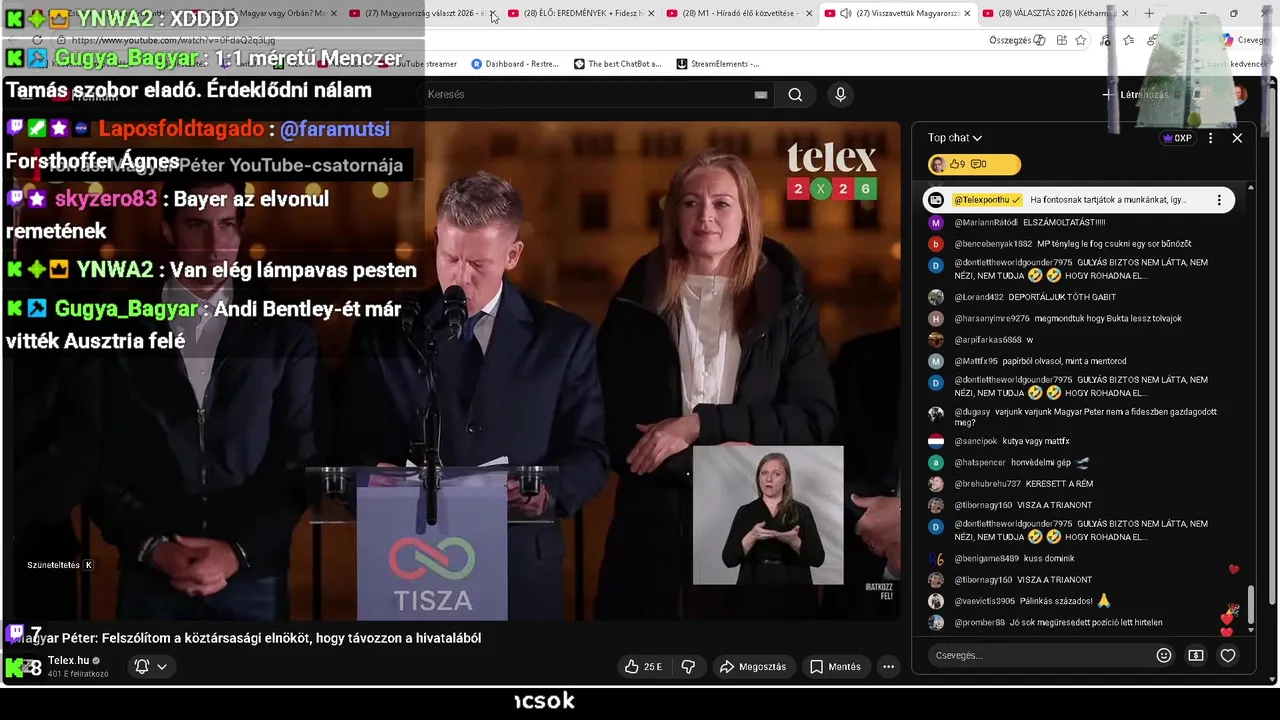Like the video with 25 E likes
Viewport: 1280px width, 720px height.
pyautogui.click(x=643, y=667)
